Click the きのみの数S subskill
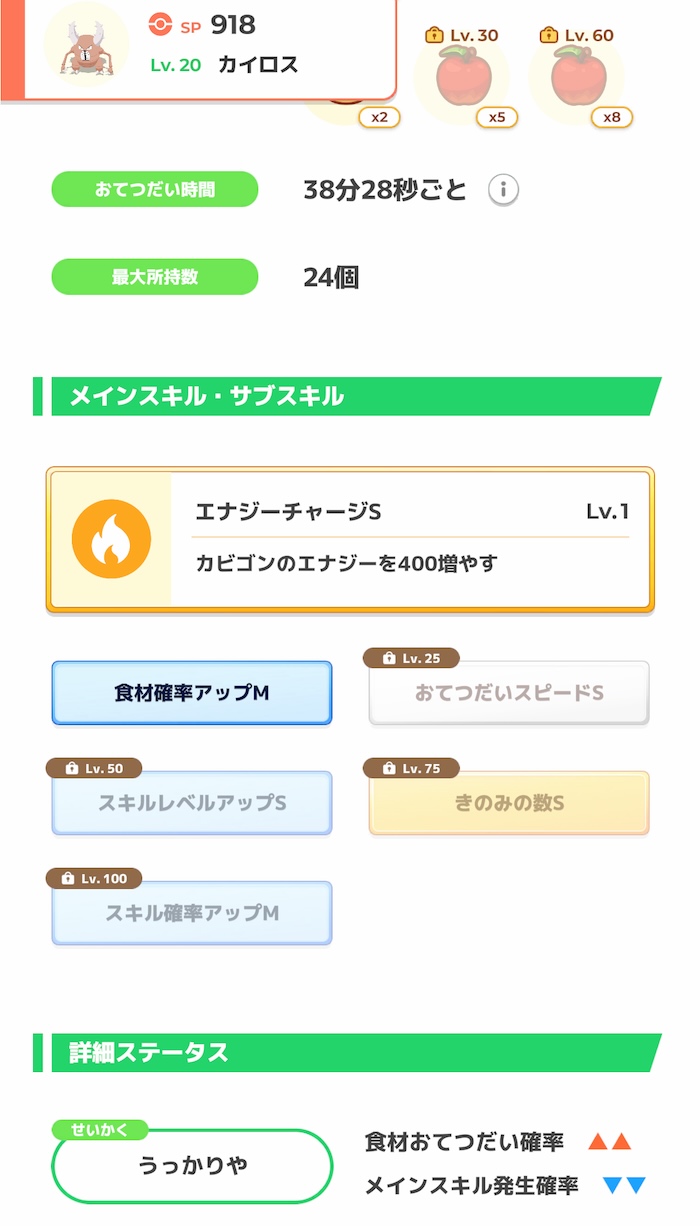The height and width of the screenshot is (1226, 700). point(509,803)
